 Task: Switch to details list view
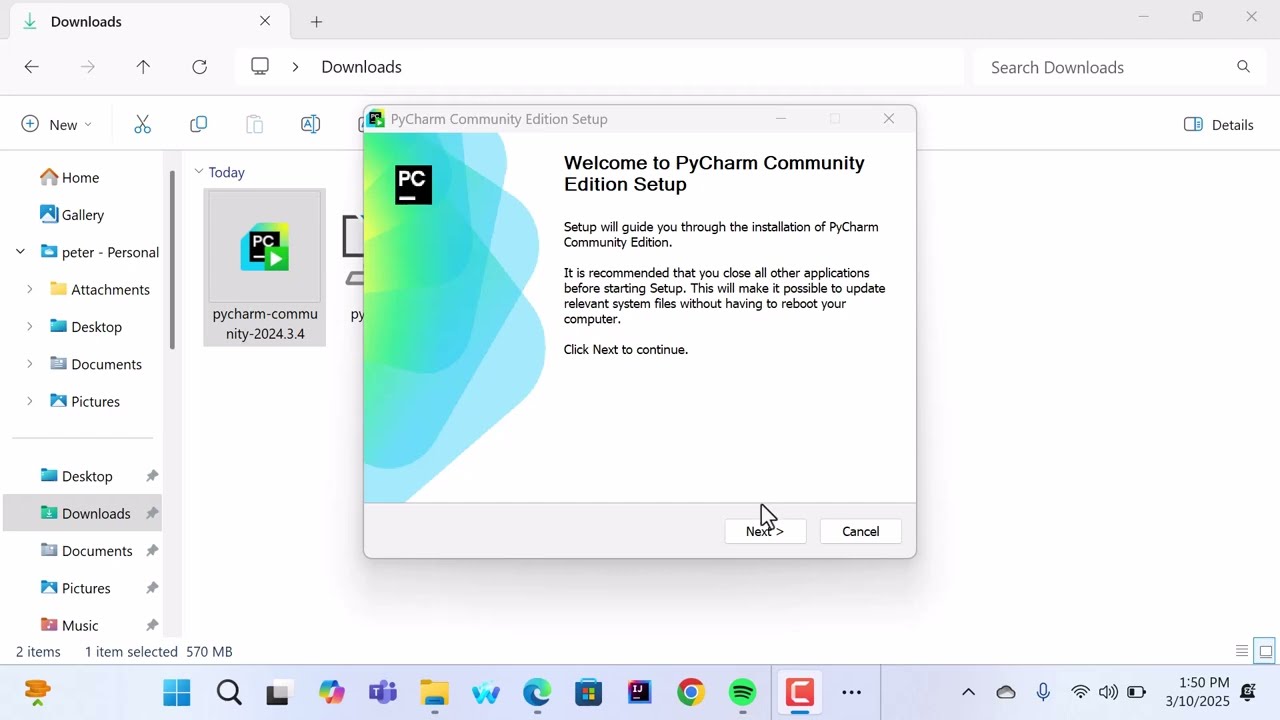1242,651
